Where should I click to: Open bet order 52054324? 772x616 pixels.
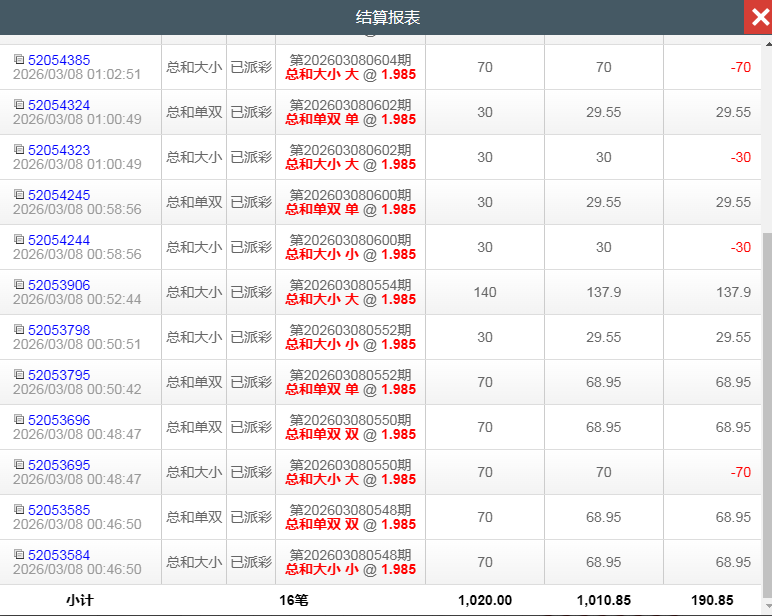[59, 105]
